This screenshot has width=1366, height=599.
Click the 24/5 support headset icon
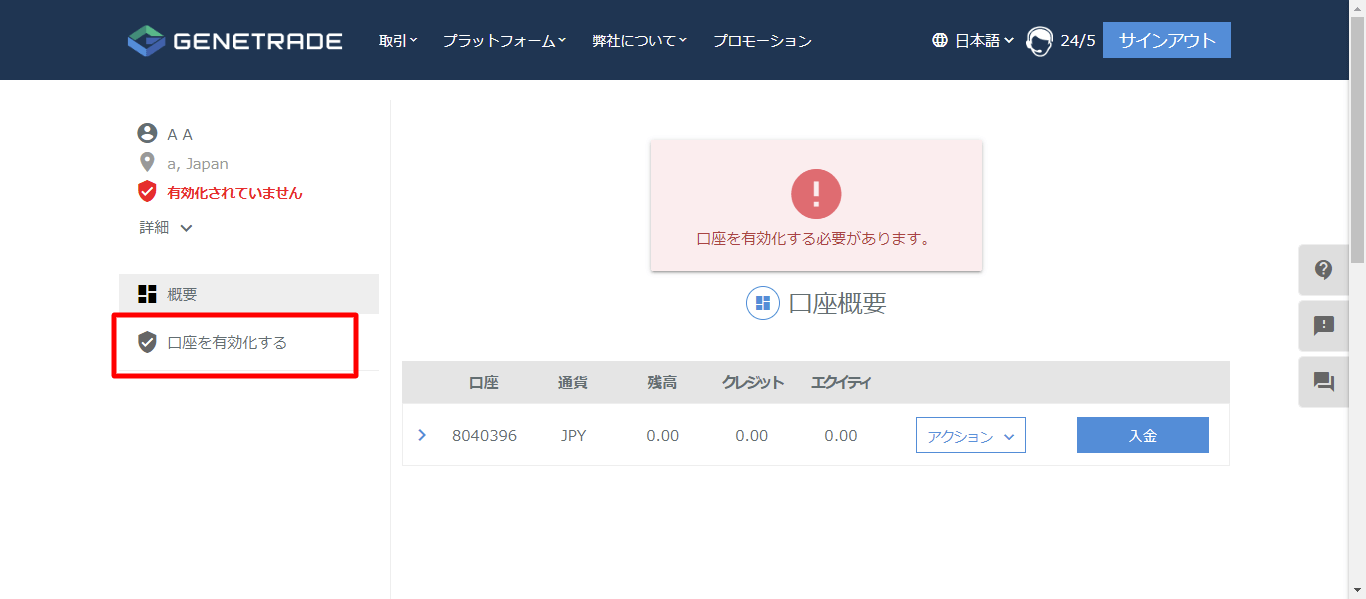pos(1039,40)
